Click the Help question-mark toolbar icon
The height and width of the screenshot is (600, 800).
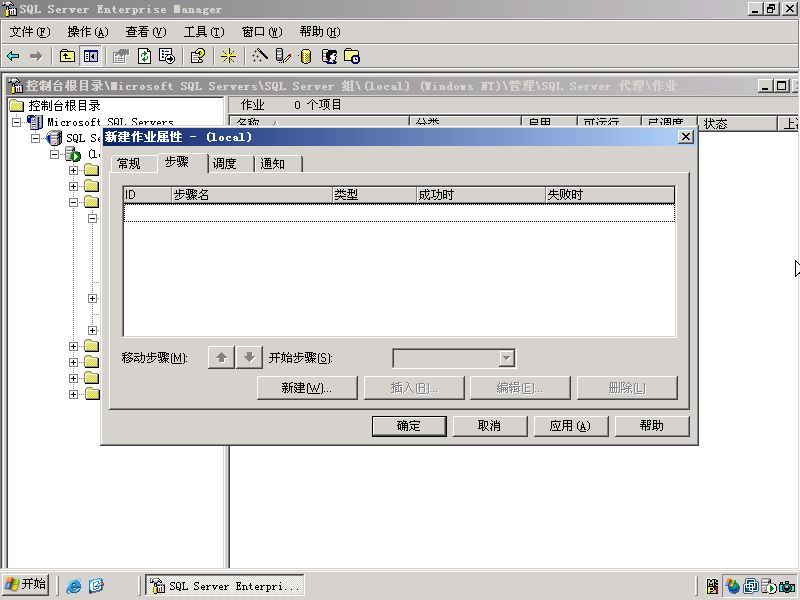pos(198,56)
